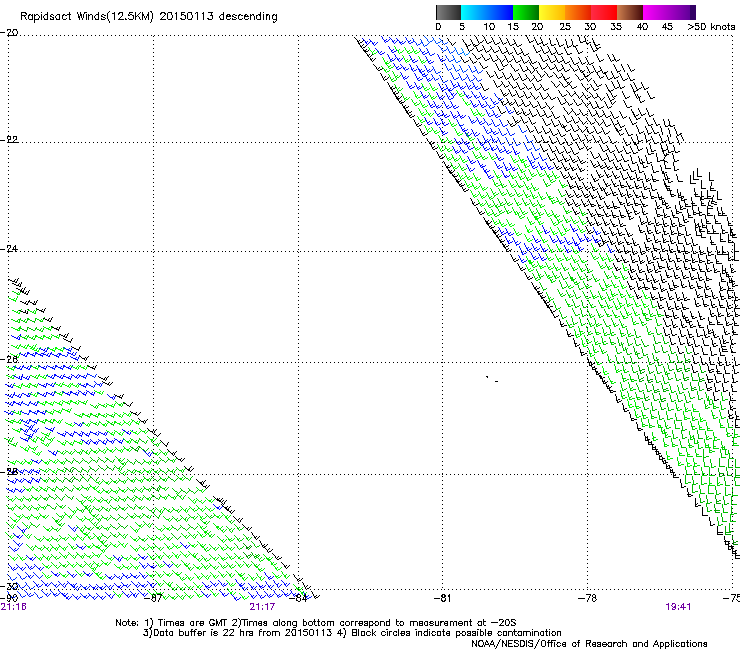
Task: Click the 'Data buffer is 22 hrs' note line
Action: (x=352, y=633)
